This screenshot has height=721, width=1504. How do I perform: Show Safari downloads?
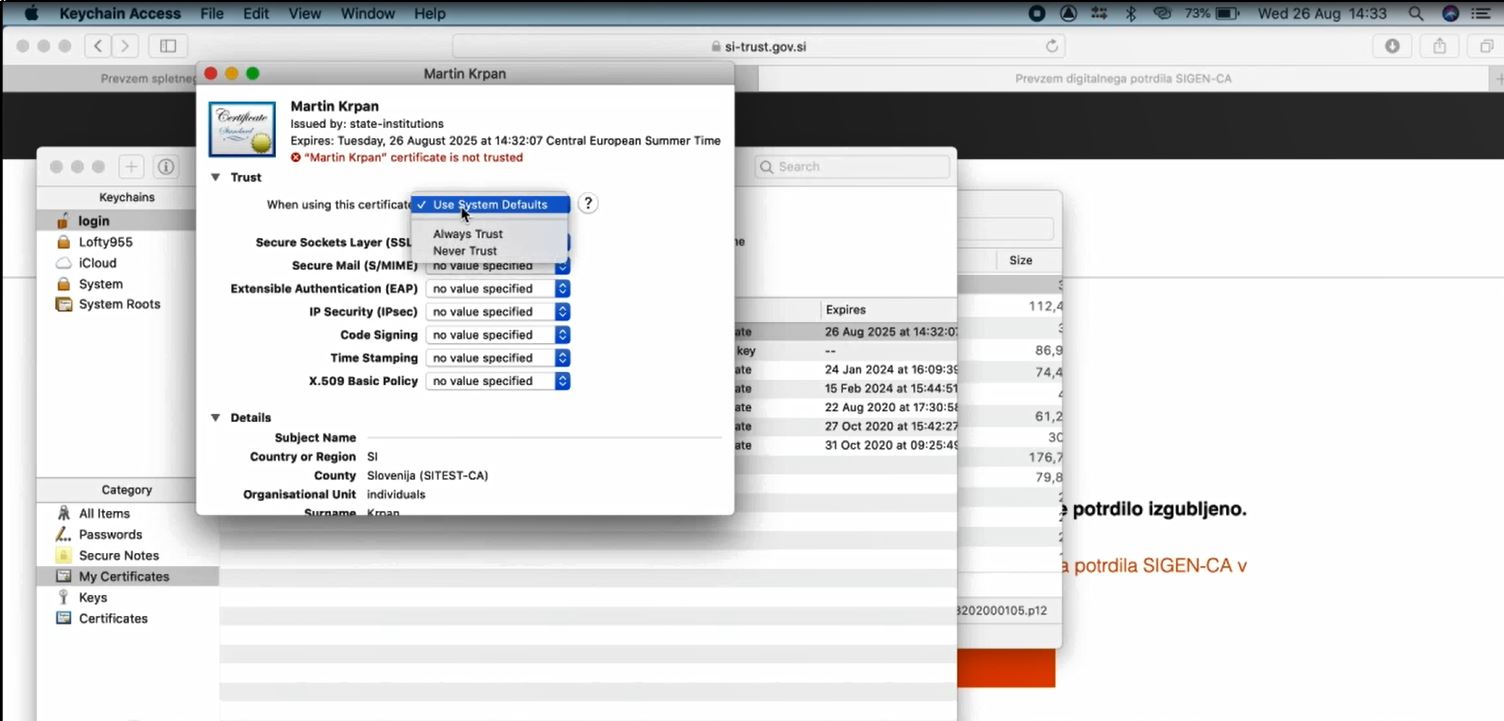click(1392, 46)
